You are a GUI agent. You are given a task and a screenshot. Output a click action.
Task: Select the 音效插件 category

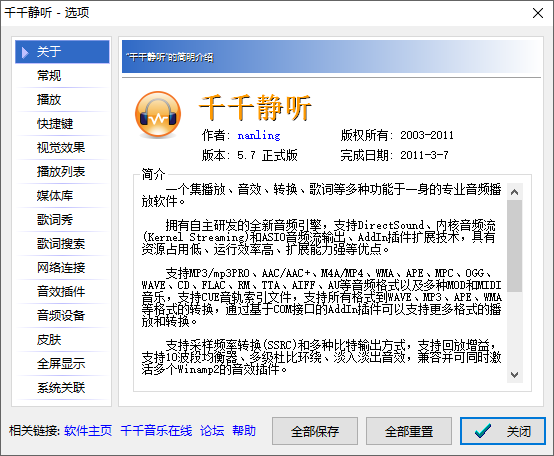click(62, 292)
